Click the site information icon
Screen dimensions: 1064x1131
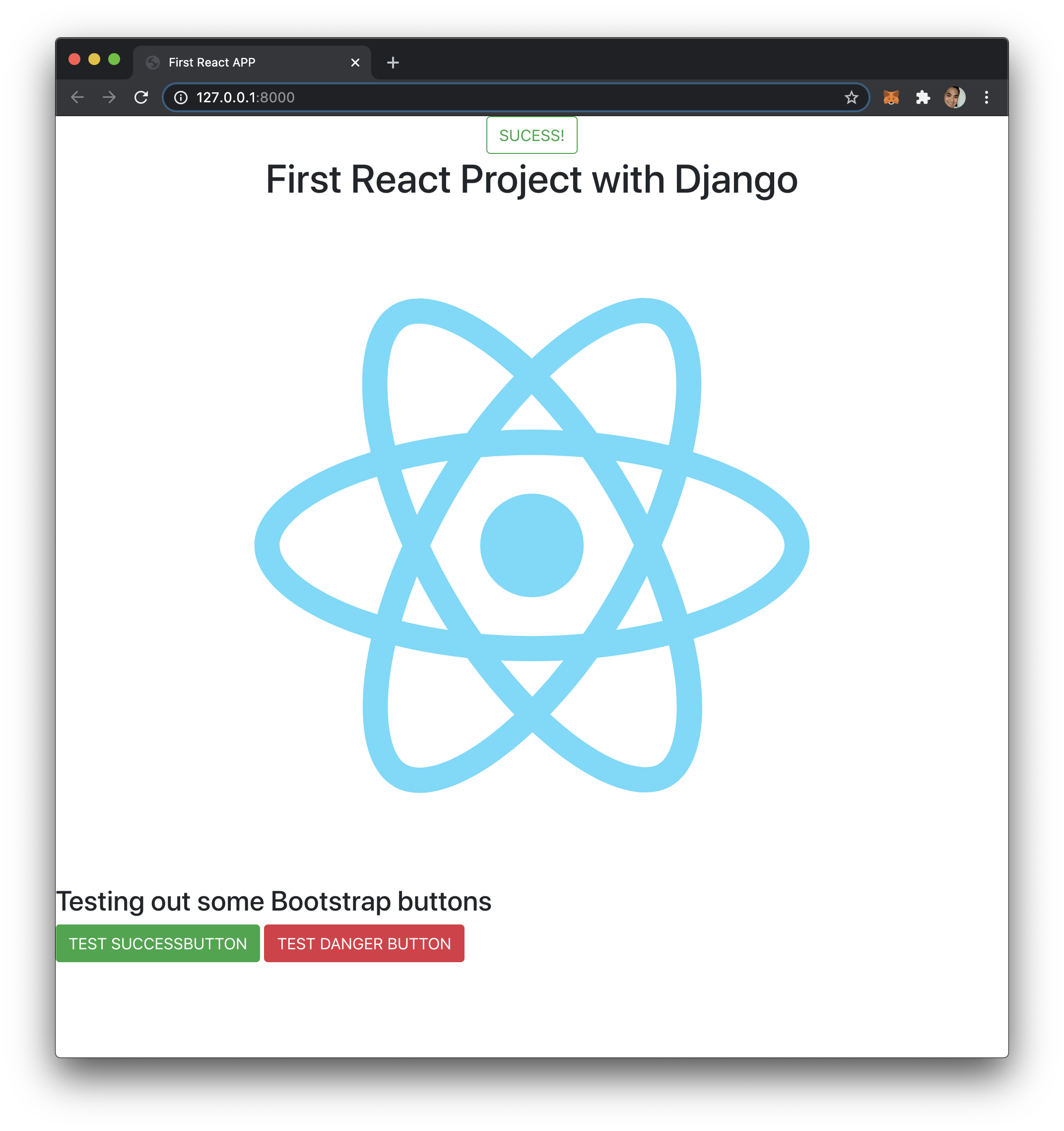point(181,98)
